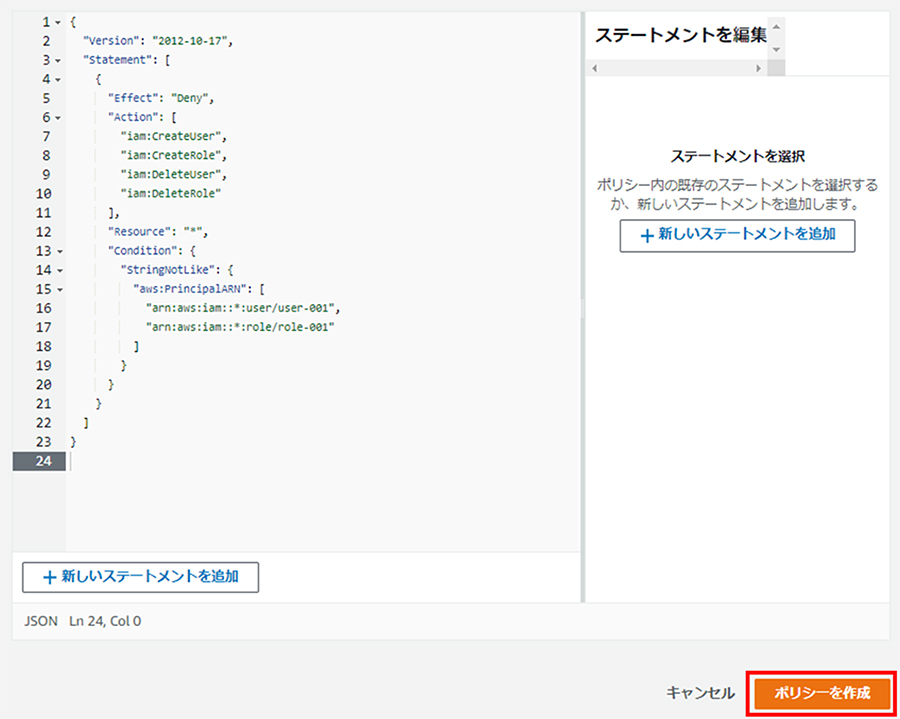Click 新しいステートメントを追加 below the editor
Viewport: 900px width, 719px height.
(141, 577)
